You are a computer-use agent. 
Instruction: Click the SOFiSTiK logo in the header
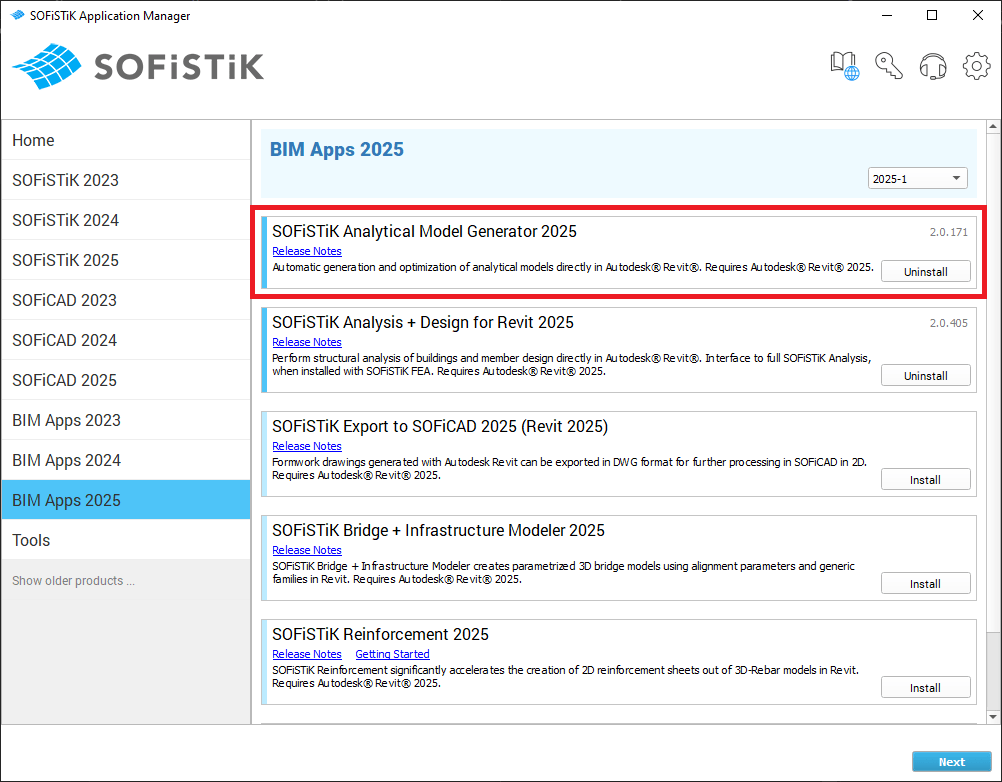(x=138, y=66)
